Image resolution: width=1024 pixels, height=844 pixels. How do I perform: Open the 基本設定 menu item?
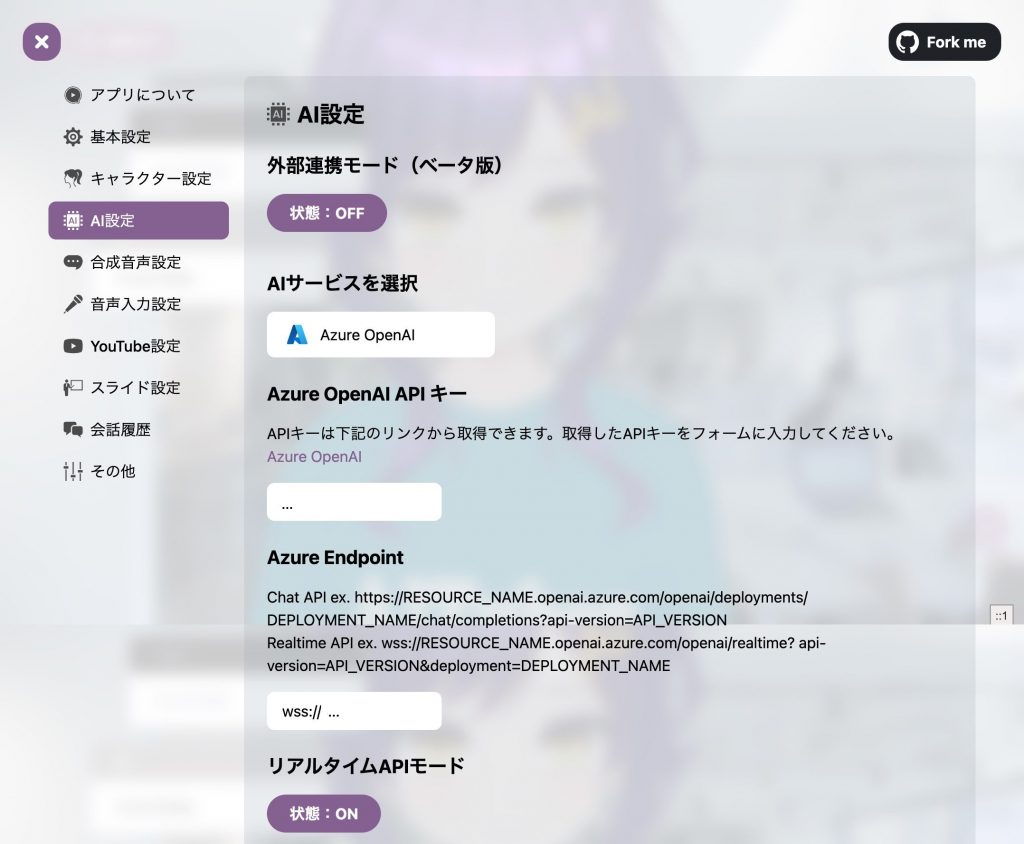pos(138,137)
